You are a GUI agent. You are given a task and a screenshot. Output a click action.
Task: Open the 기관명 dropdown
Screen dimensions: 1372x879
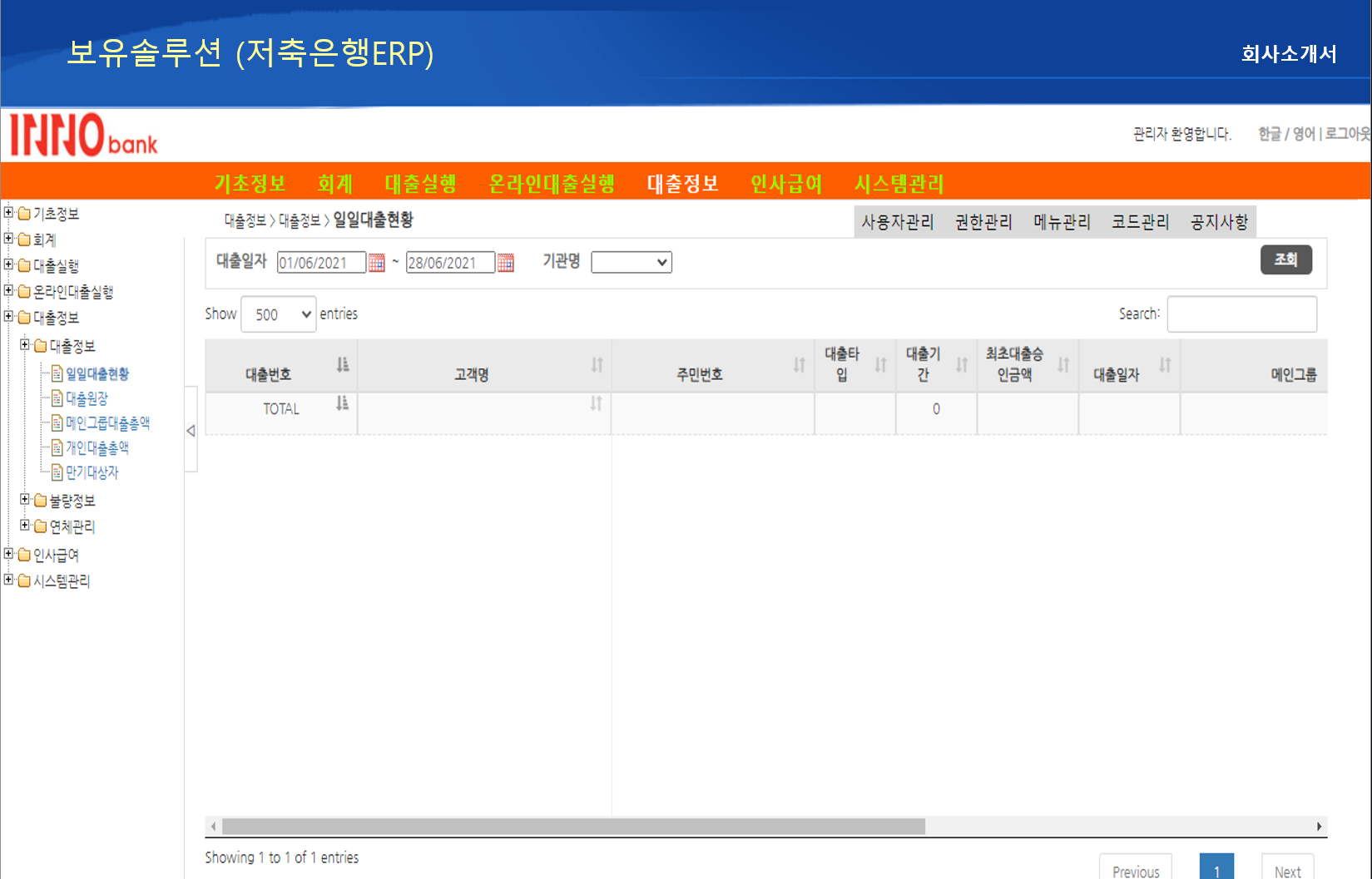coord(632,262)
